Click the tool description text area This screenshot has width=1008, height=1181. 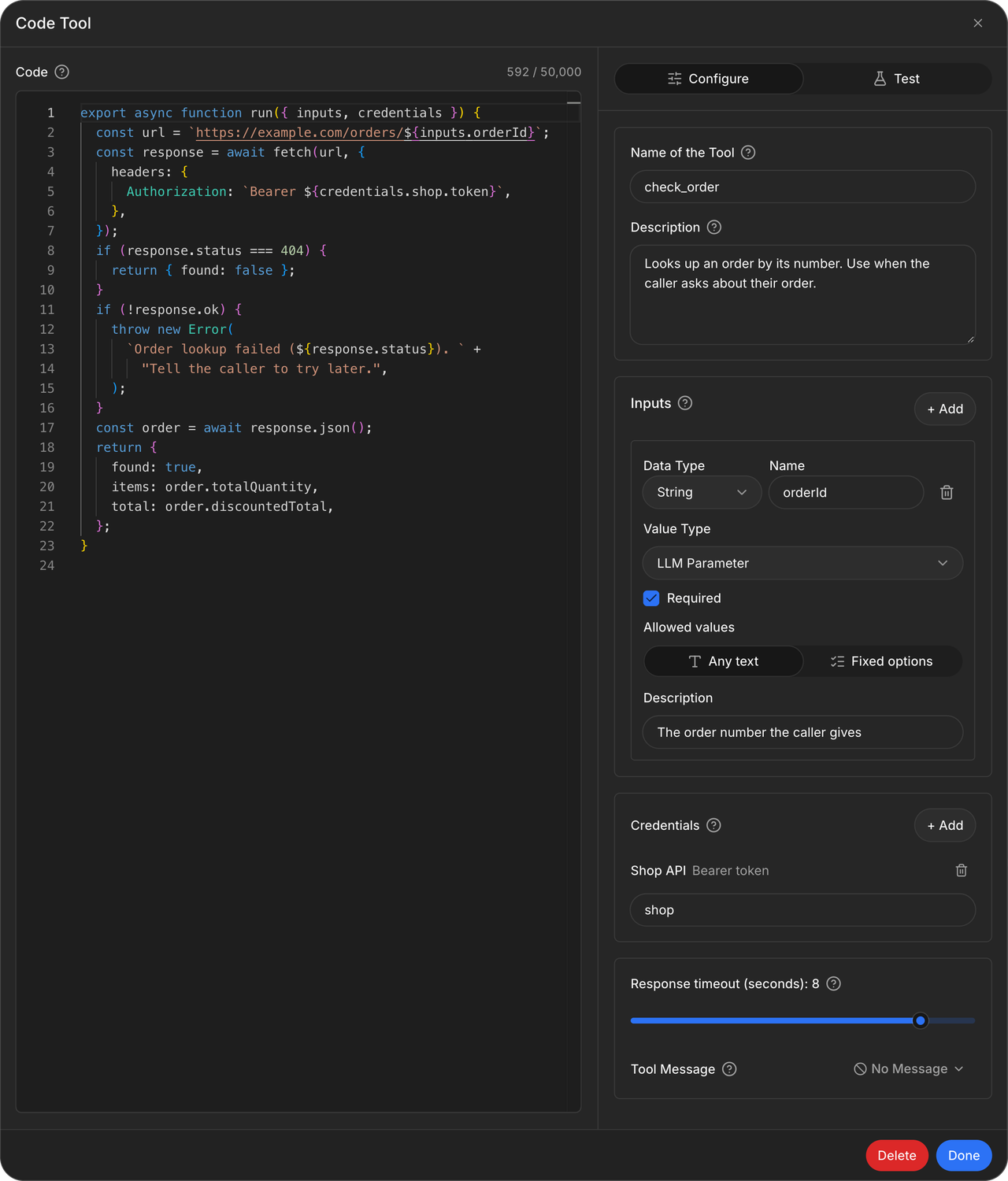click(x=802, y=294)
